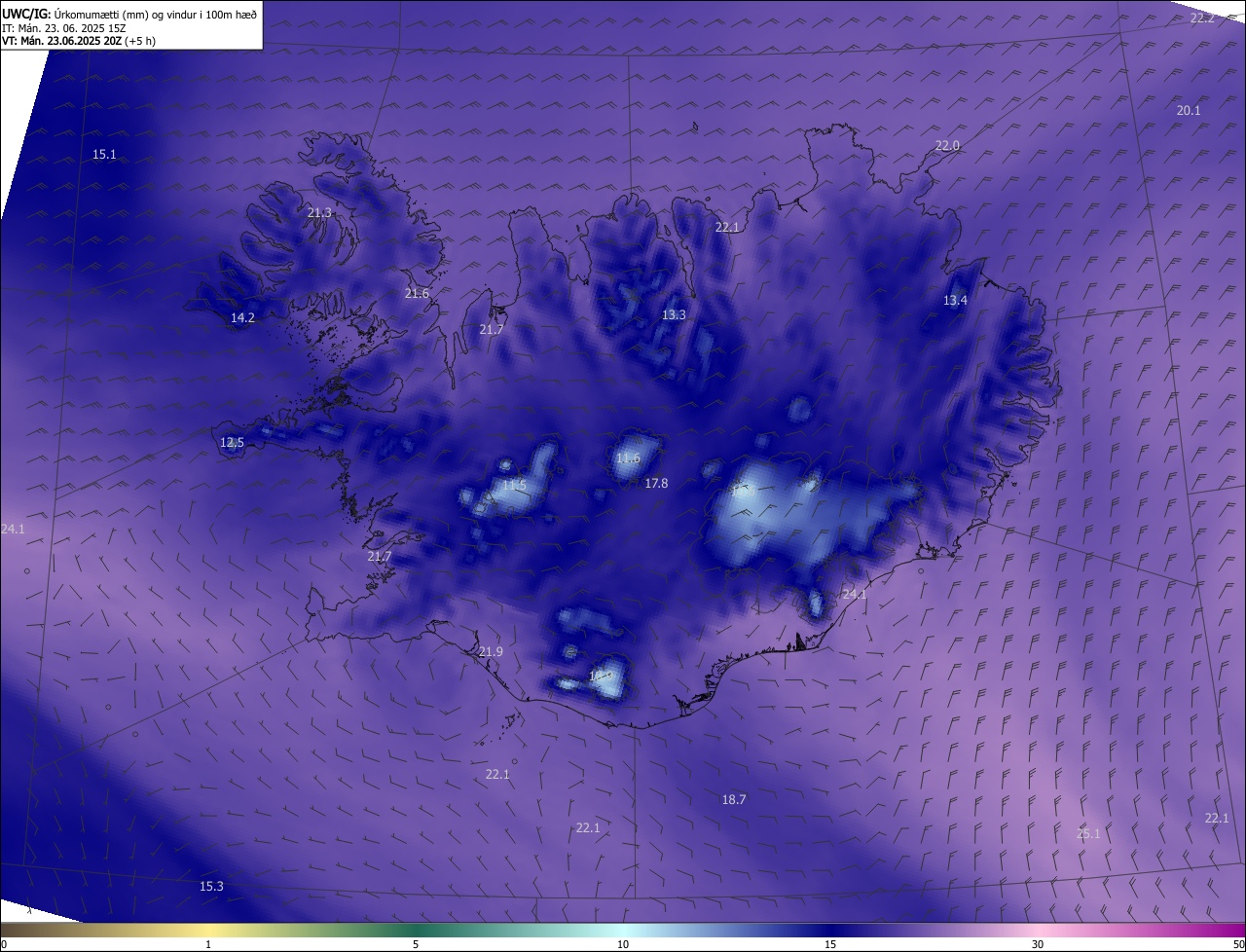Click the 21.9 value label
The height and width of the screenshot is (952, 1246).
[491, 652]
